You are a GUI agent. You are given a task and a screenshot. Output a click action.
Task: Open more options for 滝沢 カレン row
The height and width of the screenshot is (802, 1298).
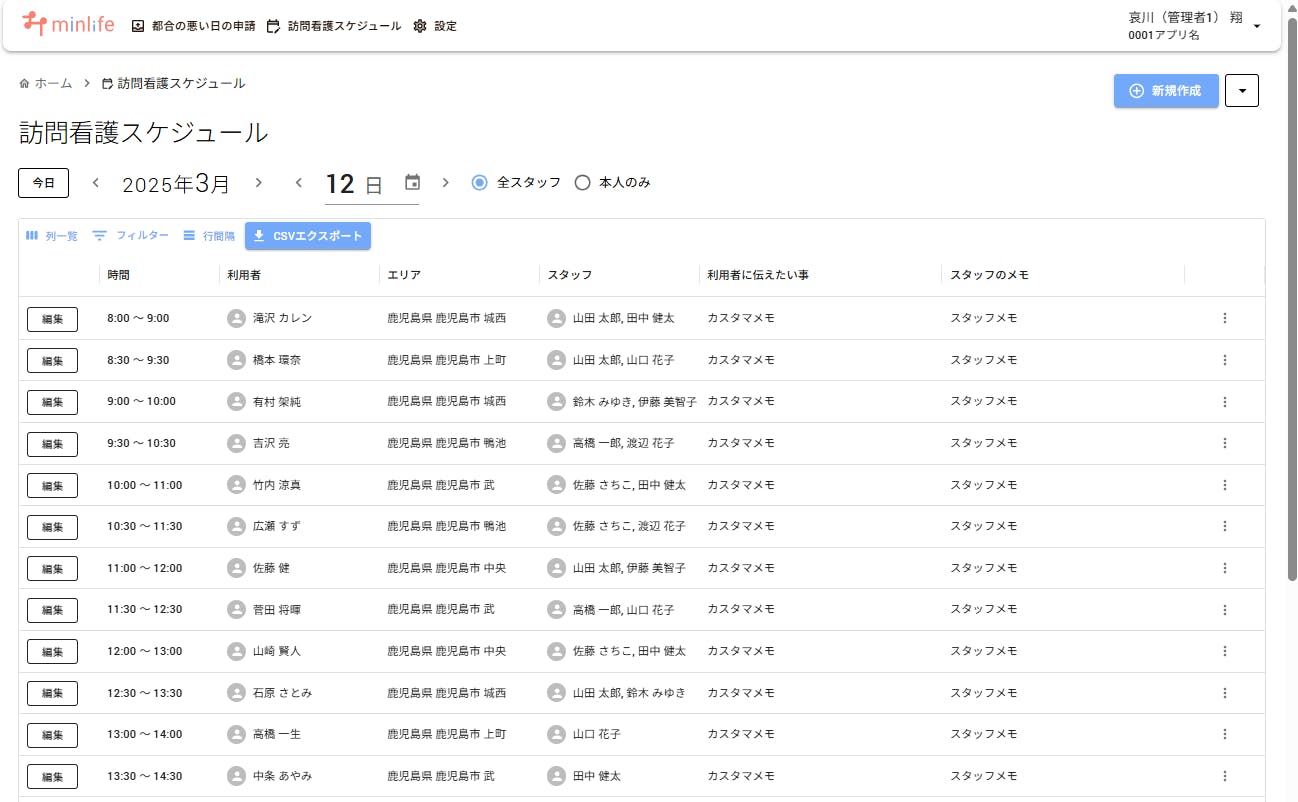point(1224,318)
